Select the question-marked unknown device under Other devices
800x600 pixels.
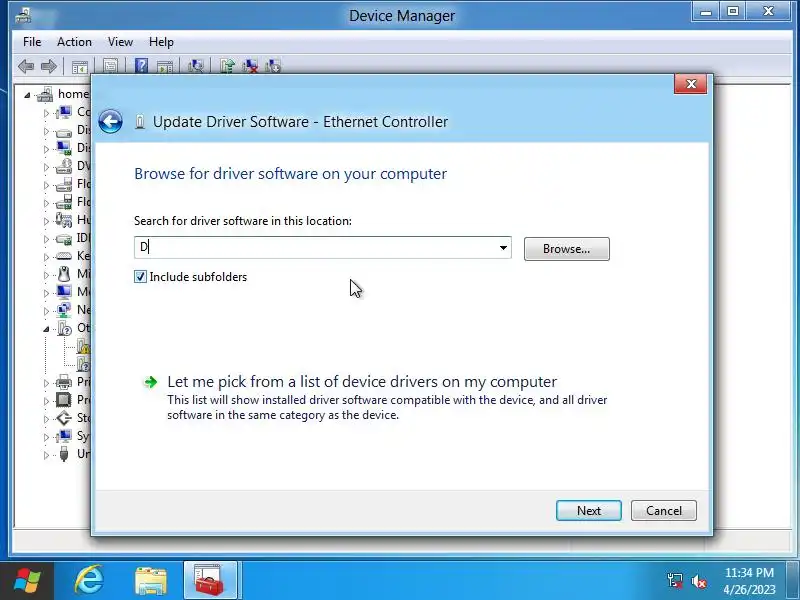pos(83,364)
